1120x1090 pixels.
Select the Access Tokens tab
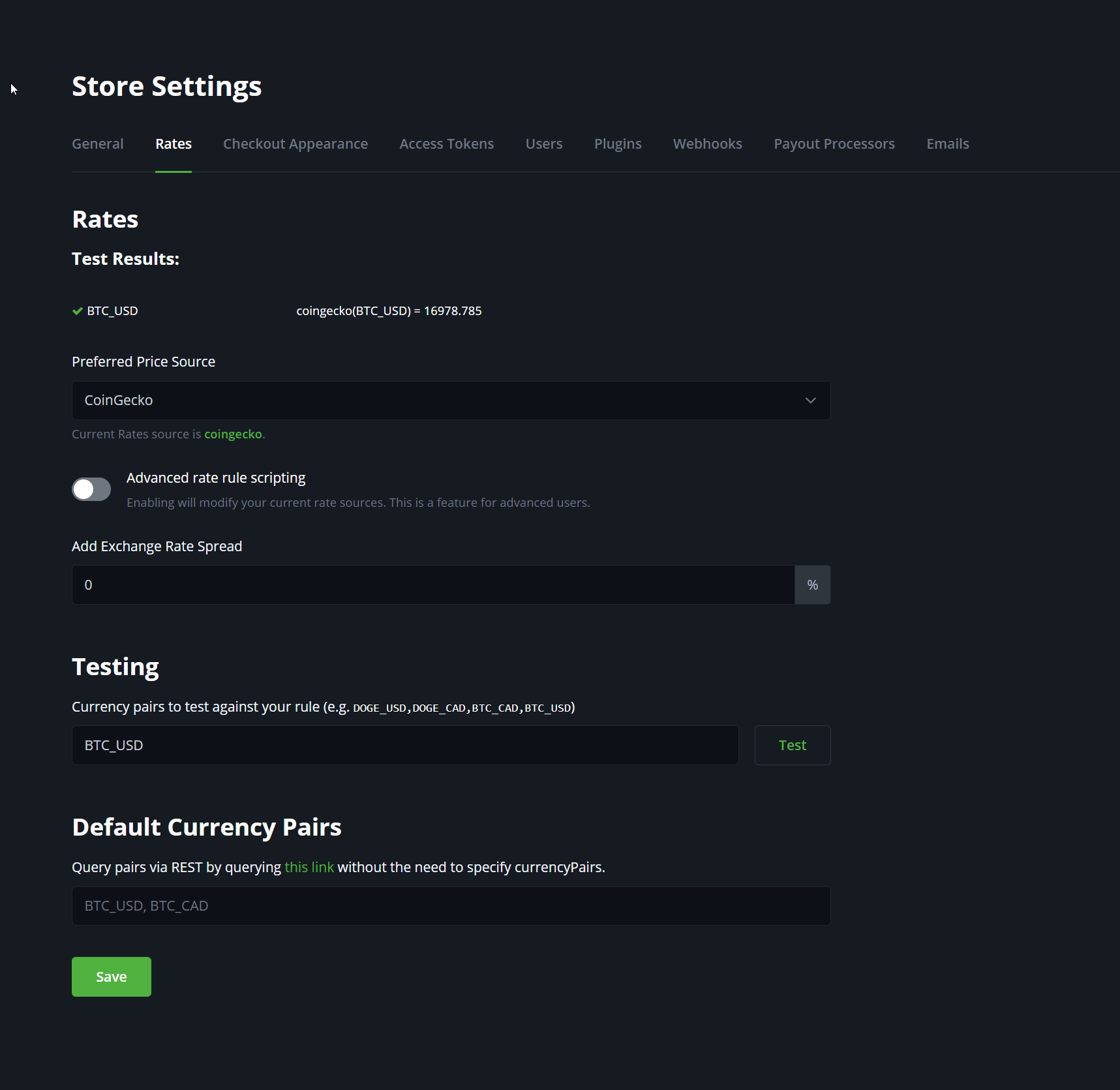point(446,144)
